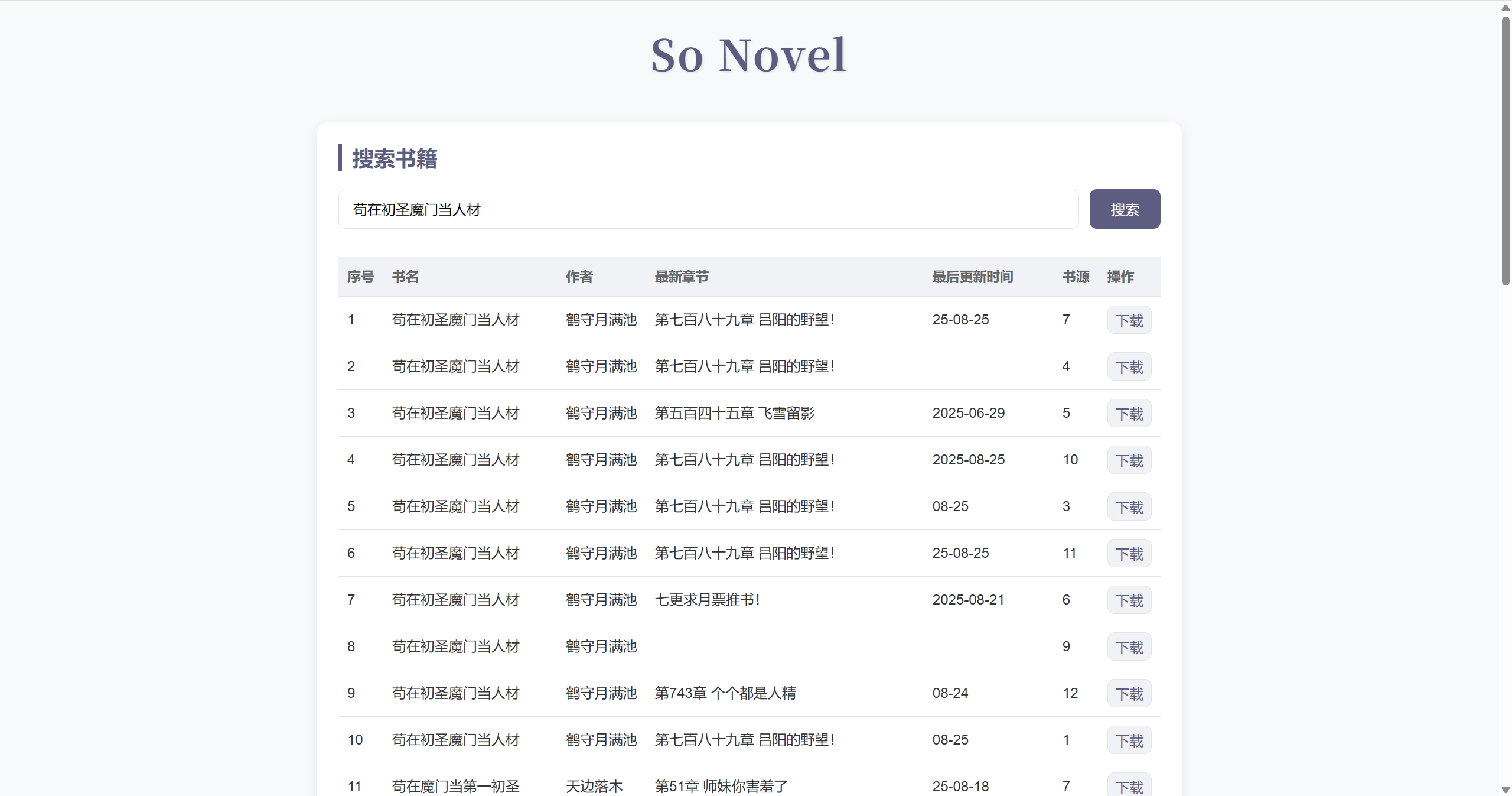The image size is (1512, 796).
Task: Download the novel updated 2025-06-29
Action: (x=1129, y=412)
